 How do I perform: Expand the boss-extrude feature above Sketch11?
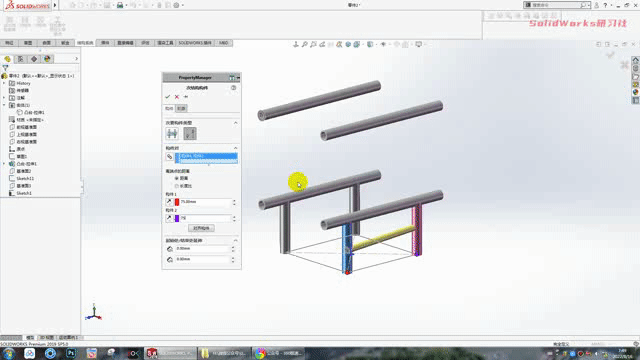coord(4,164)
